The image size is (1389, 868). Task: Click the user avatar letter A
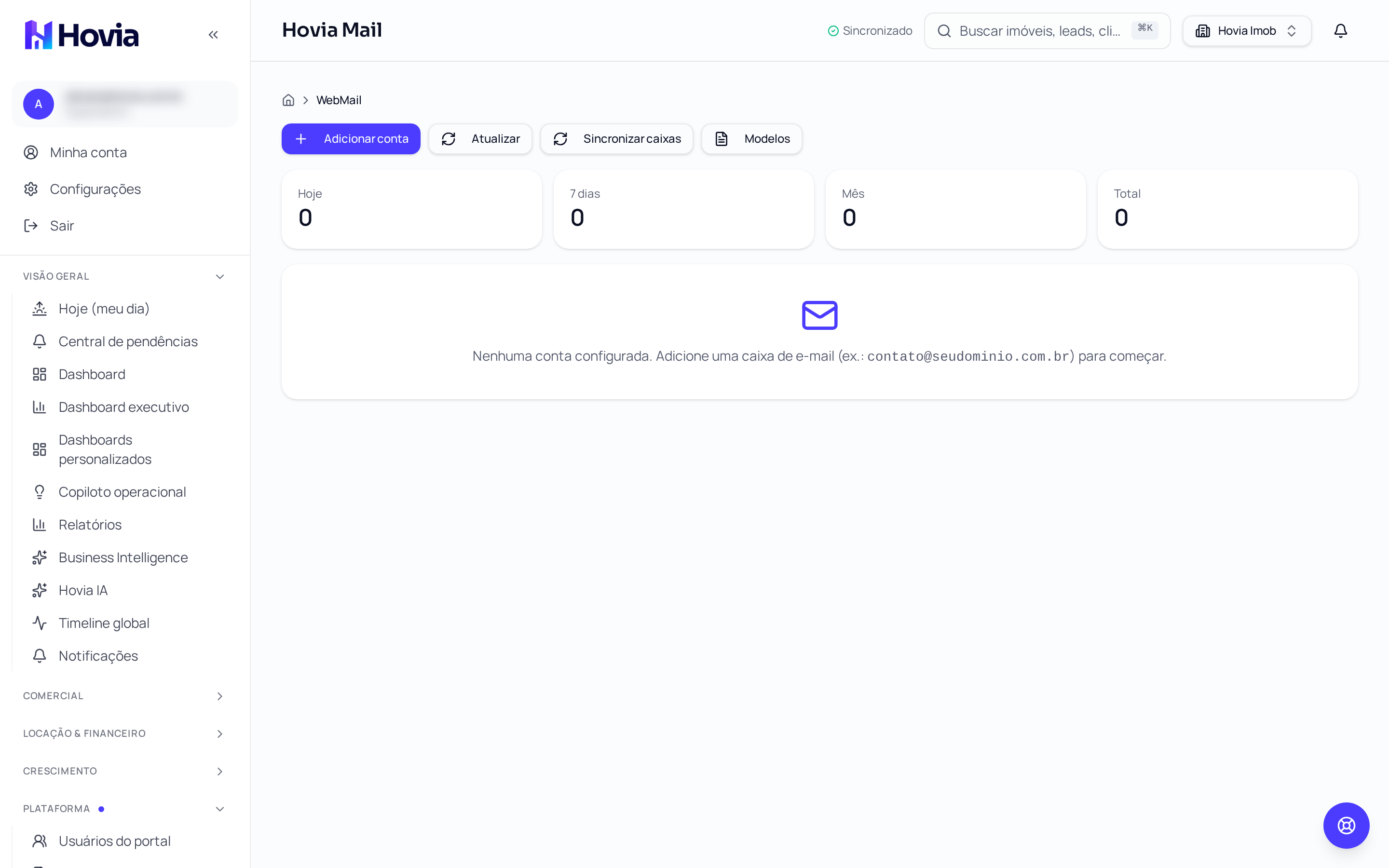pos(39,104)
